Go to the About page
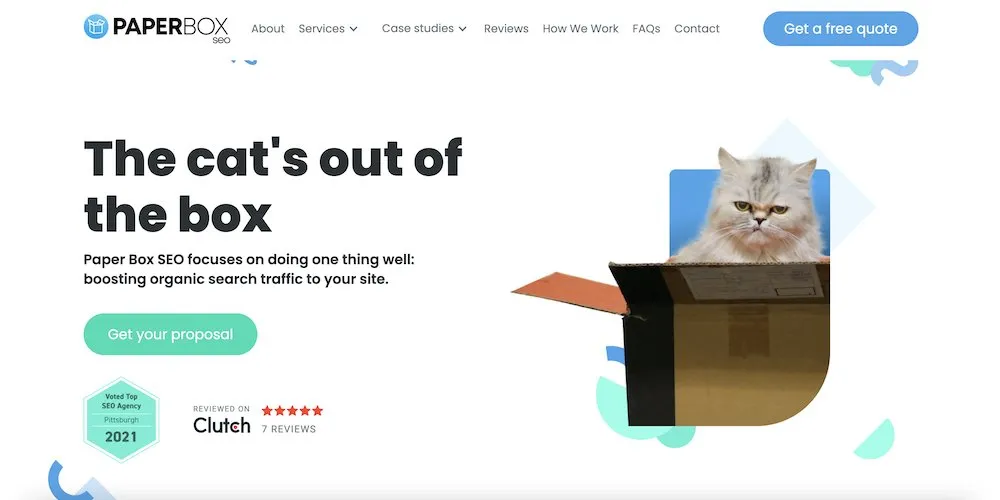This screenshot has height=500, width=1000. pos(268,29)
